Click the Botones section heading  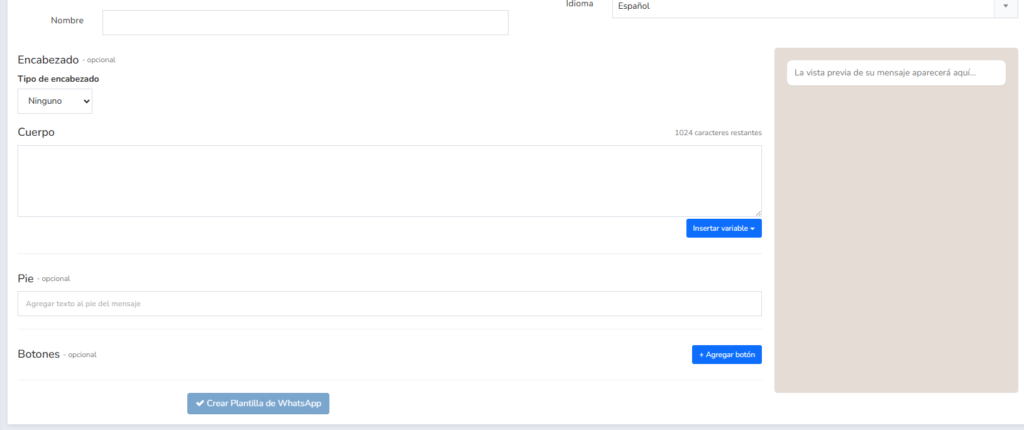(x=39, y=354)
